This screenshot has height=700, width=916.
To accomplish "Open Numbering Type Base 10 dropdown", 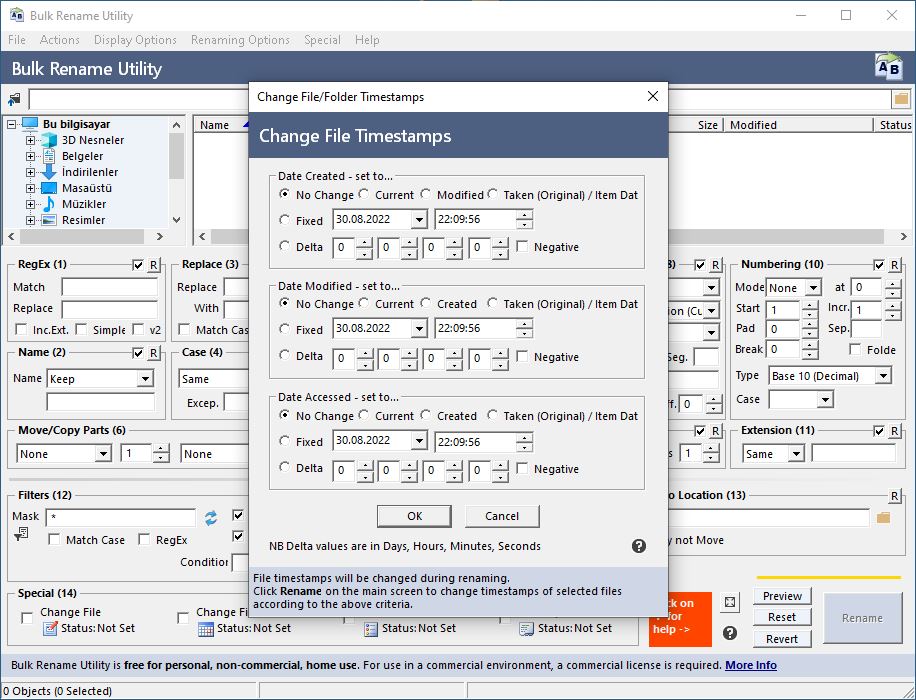I will tap(883, 376).
